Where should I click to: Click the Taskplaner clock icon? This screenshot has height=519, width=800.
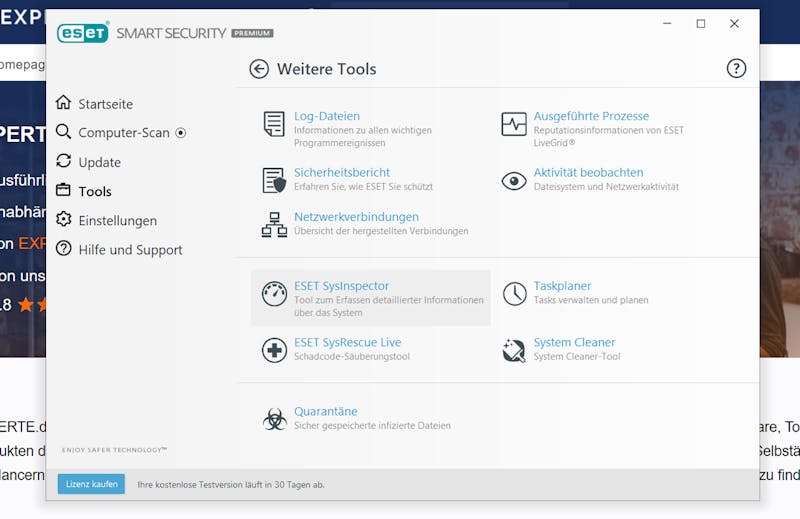pyautogui.click(x=514, y=294)
